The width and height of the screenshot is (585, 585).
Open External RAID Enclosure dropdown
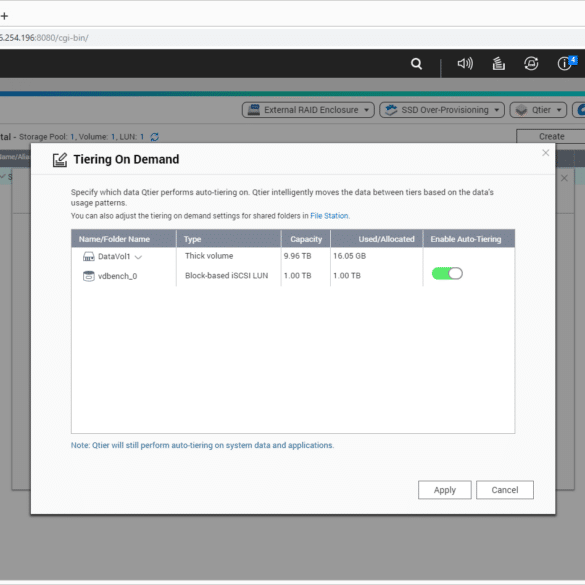308,110
